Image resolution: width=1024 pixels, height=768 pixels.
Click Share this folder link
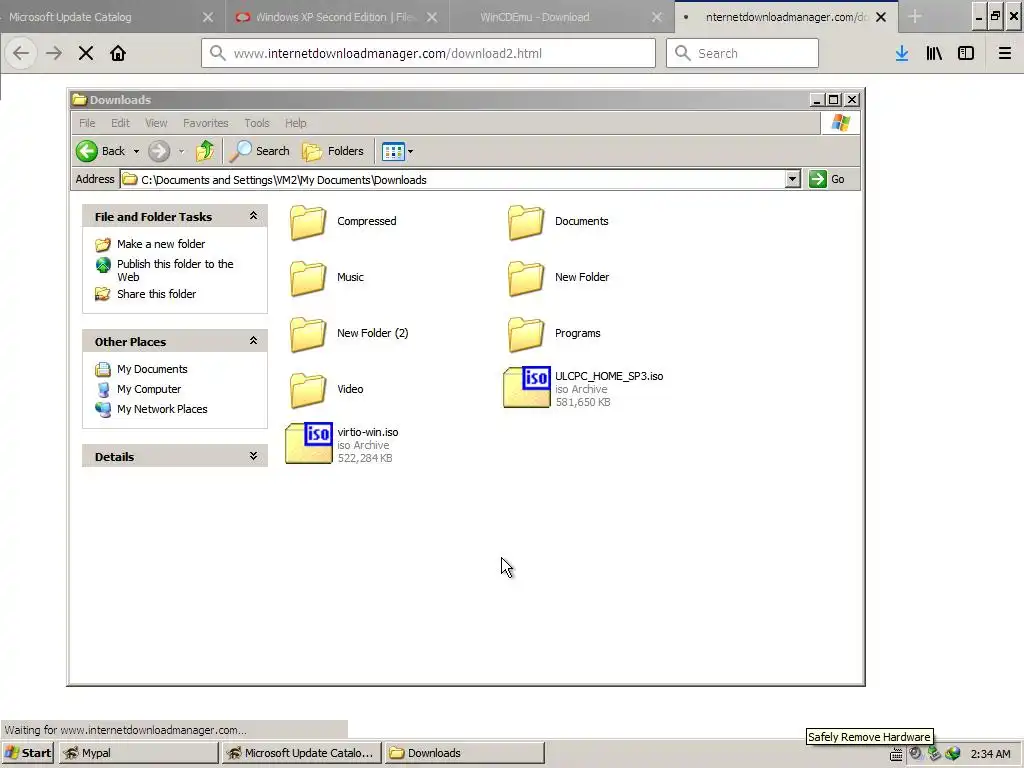156,295
